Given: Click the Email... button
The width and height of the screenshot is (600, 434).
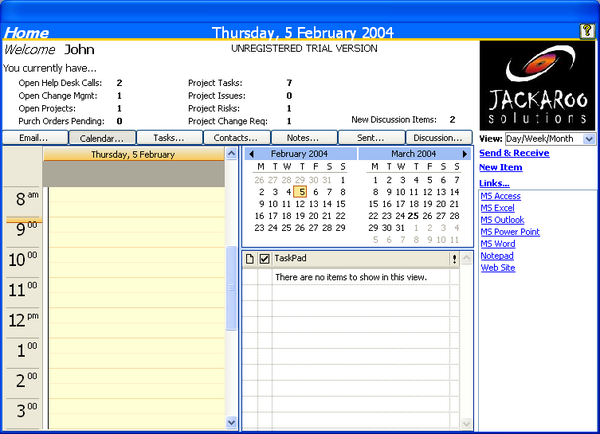Looking at the screenshot, I should (34, 138).
